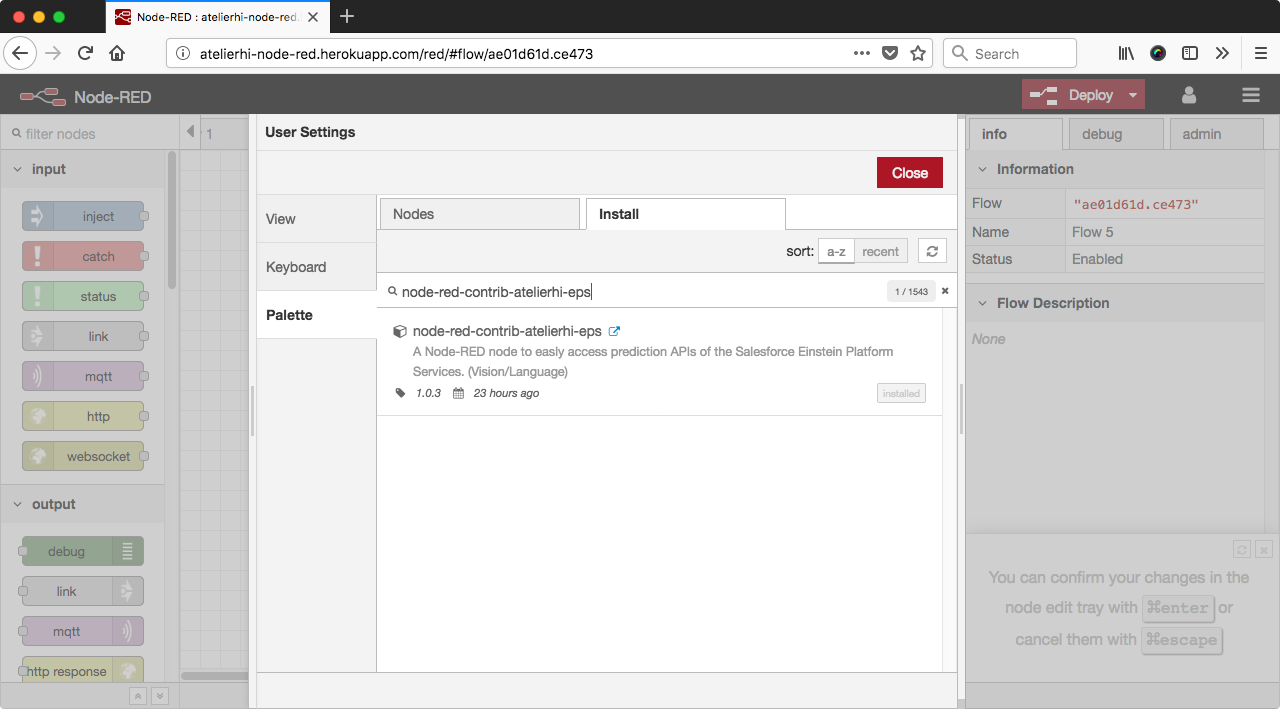Clear the module search with the x icon
The height and width of the screenshot is (709, 1280).
945,291
